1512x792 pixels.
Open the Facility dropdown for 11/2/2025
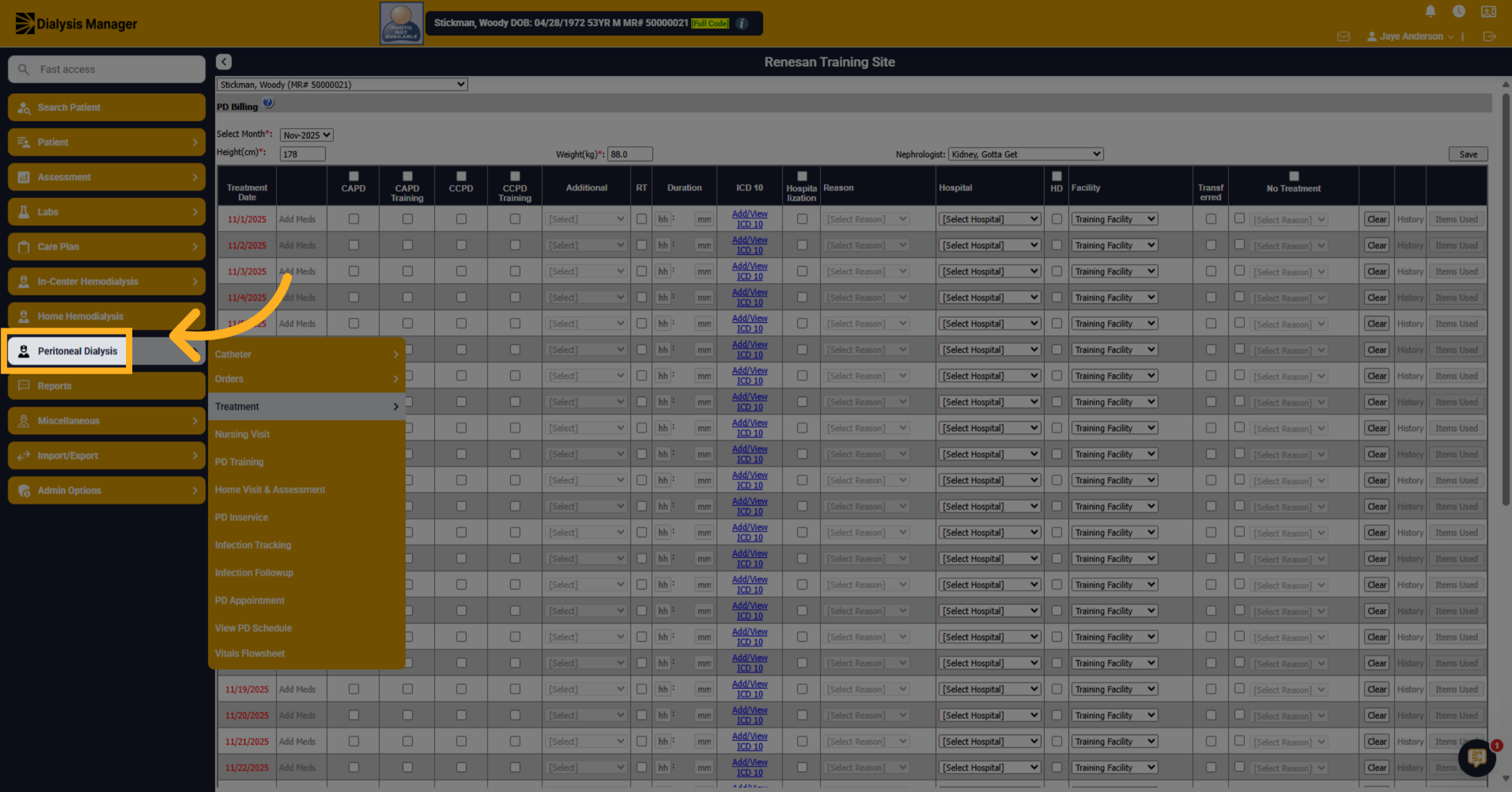point(1114,245)
